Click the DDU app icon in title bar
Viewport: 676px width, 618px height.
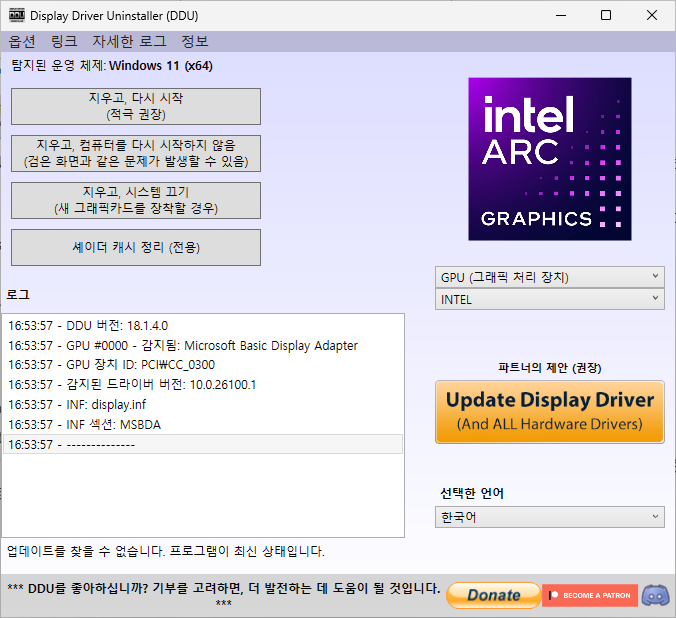click(17, 16)
